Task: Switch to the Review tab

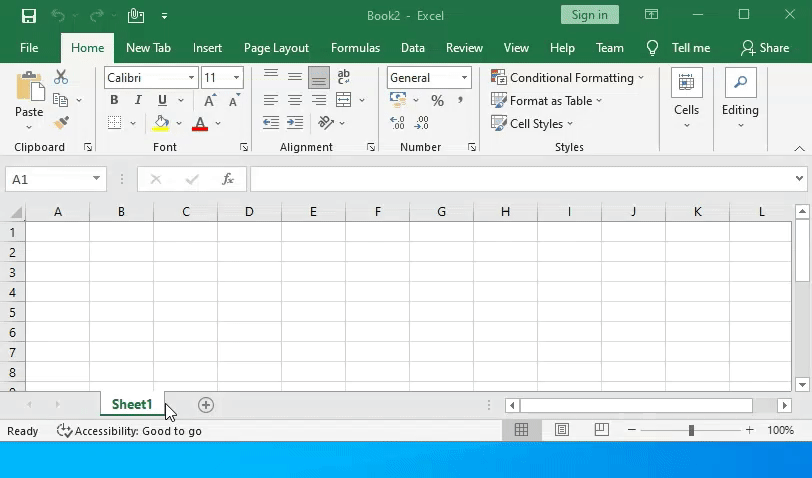Action: click(x=464, y=48)
